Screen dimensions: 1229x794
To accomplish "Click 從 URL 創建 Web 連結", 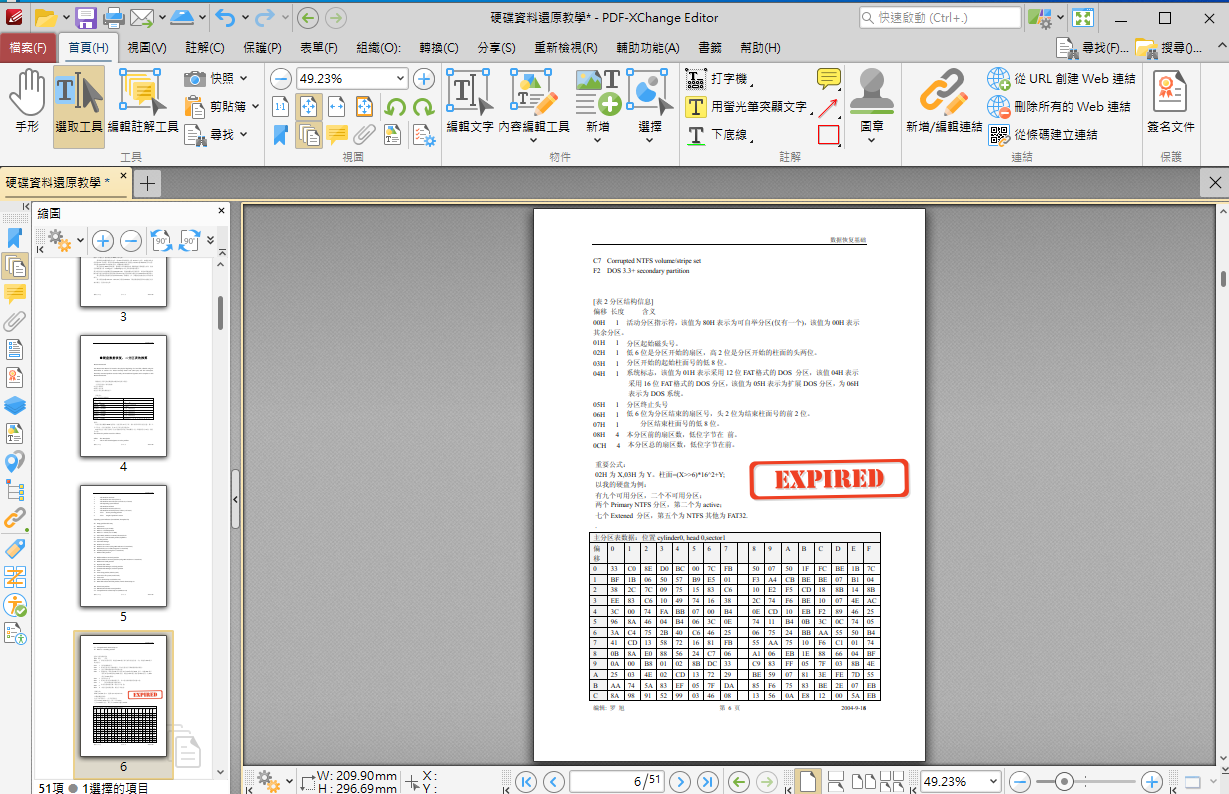I will click(1062, 79).
